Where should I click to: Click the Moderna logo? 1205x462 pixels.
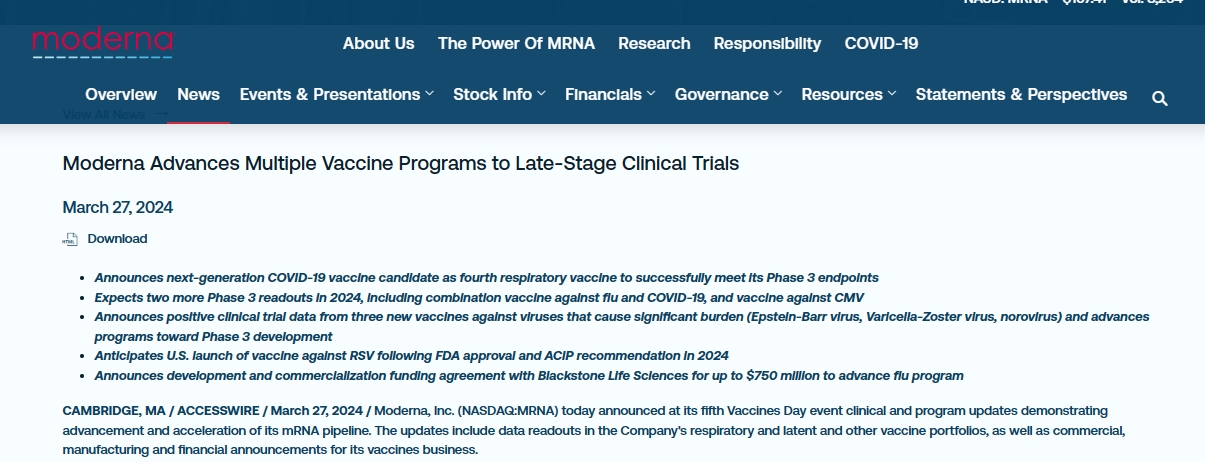[x=102, y=43]
